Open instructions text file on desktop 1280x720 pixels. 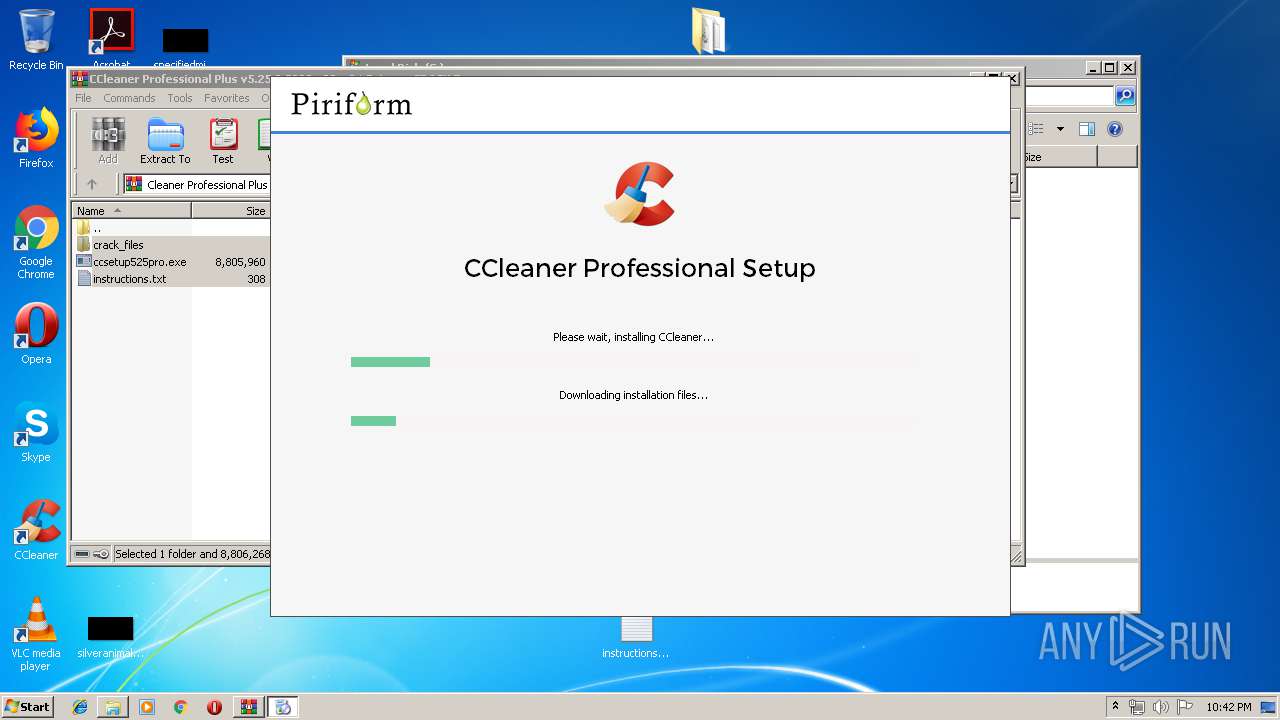click(x=636, y=637)
